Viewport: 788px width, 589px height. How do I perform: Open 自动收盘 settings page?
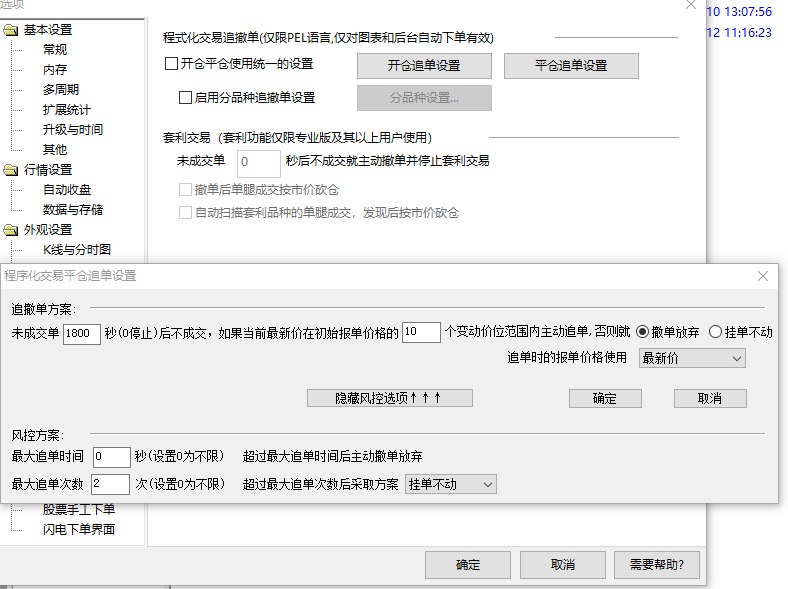(x=67, y=190)
